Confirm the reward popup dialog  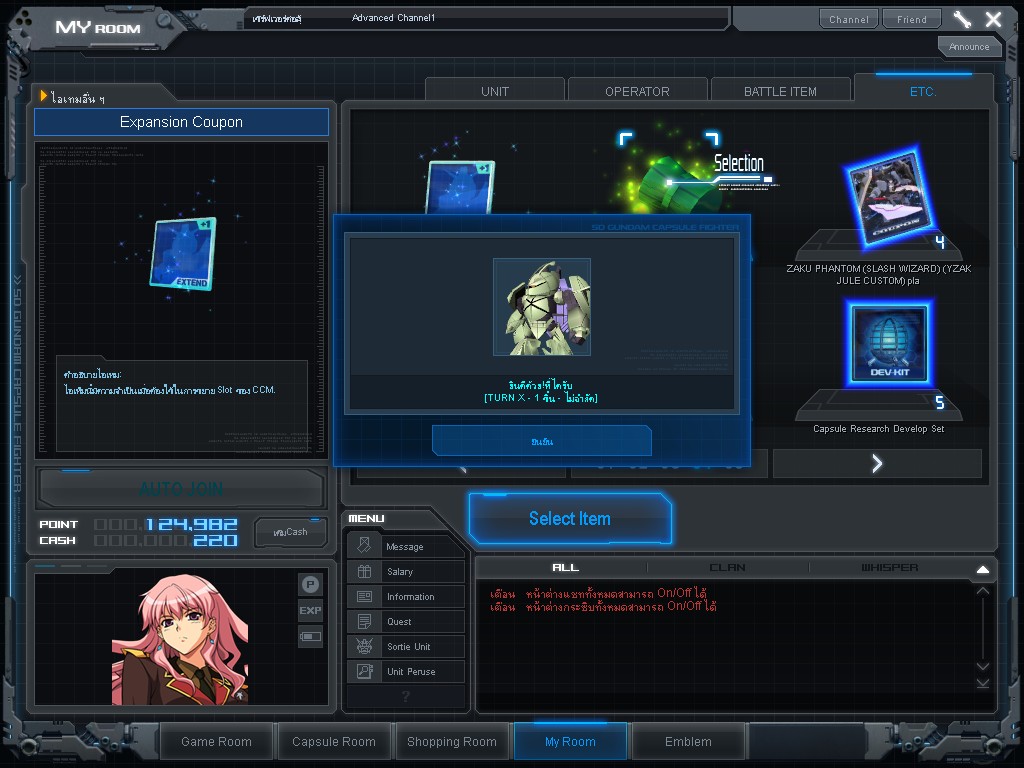(x=541, y=441)
